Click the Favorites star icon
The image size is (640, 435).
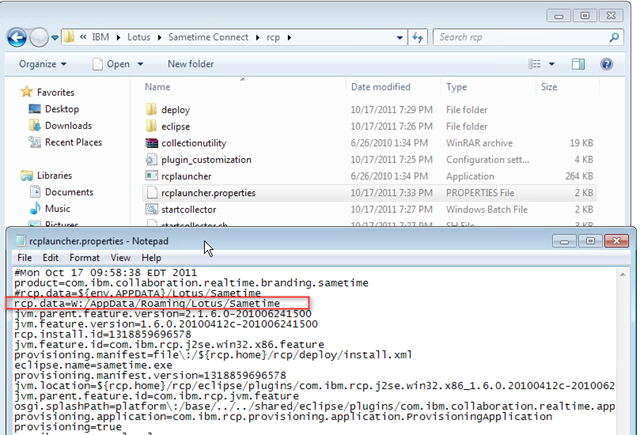27,92
